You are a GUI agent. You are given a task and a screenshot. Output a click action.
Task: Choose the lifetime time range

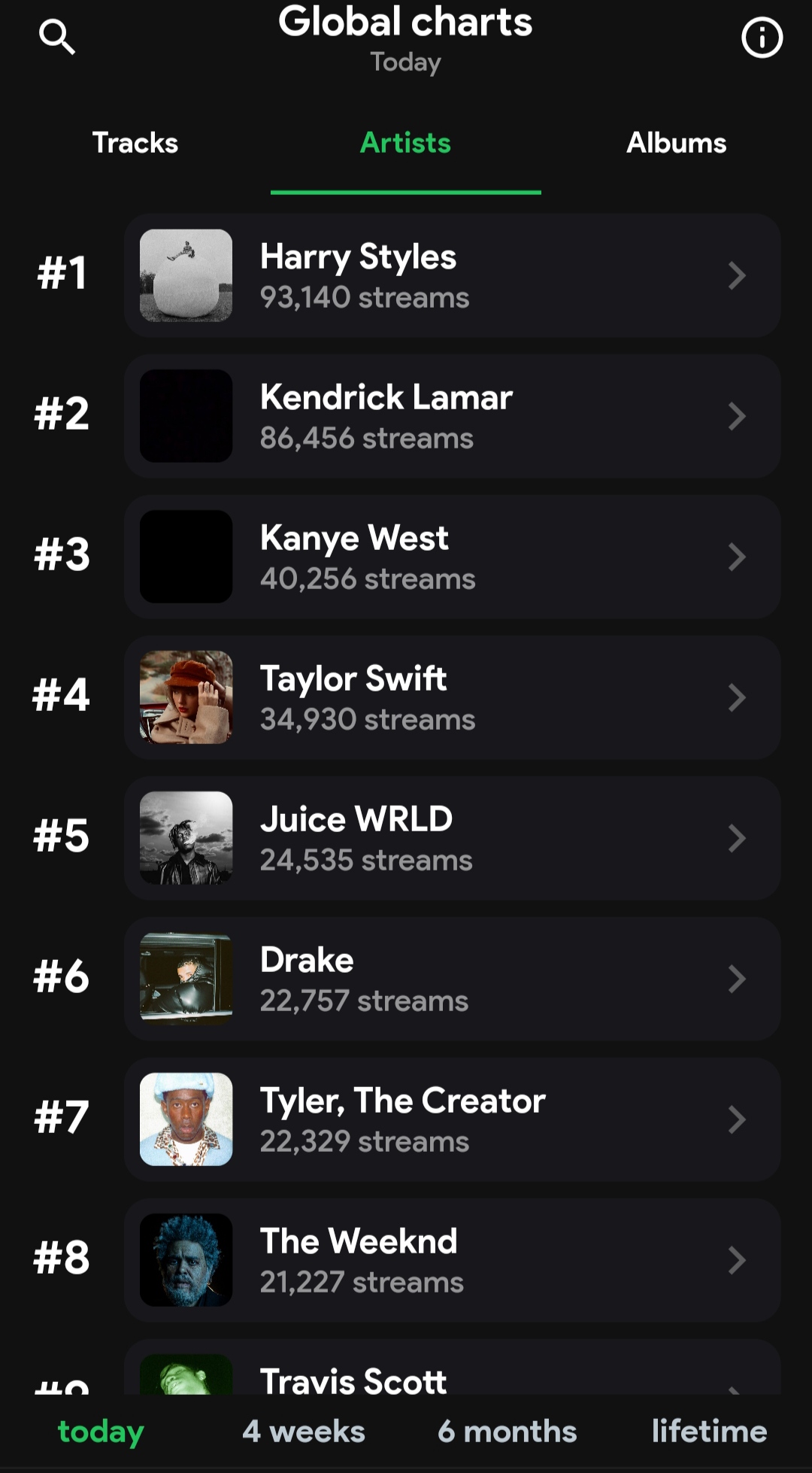[709, 1431]
